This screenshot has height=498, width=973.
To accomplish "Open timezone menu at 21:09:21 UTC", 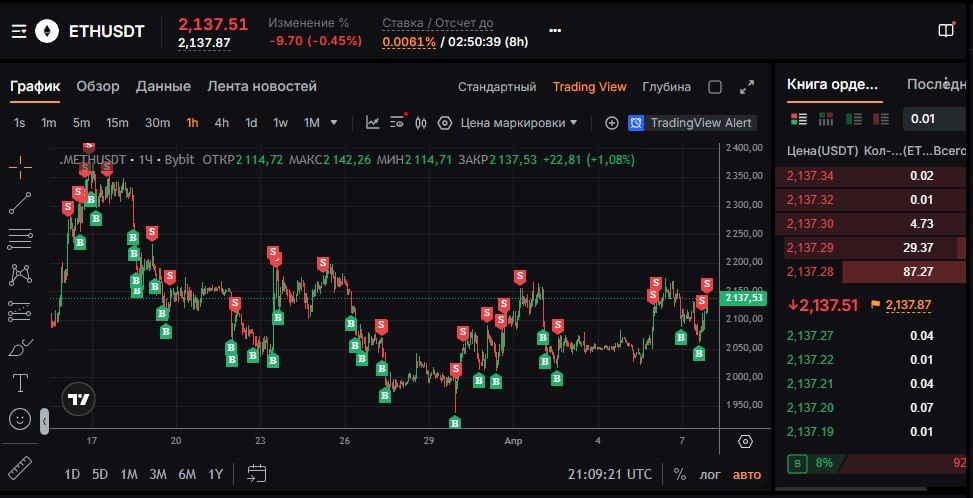I will click(x=609, y=474).
